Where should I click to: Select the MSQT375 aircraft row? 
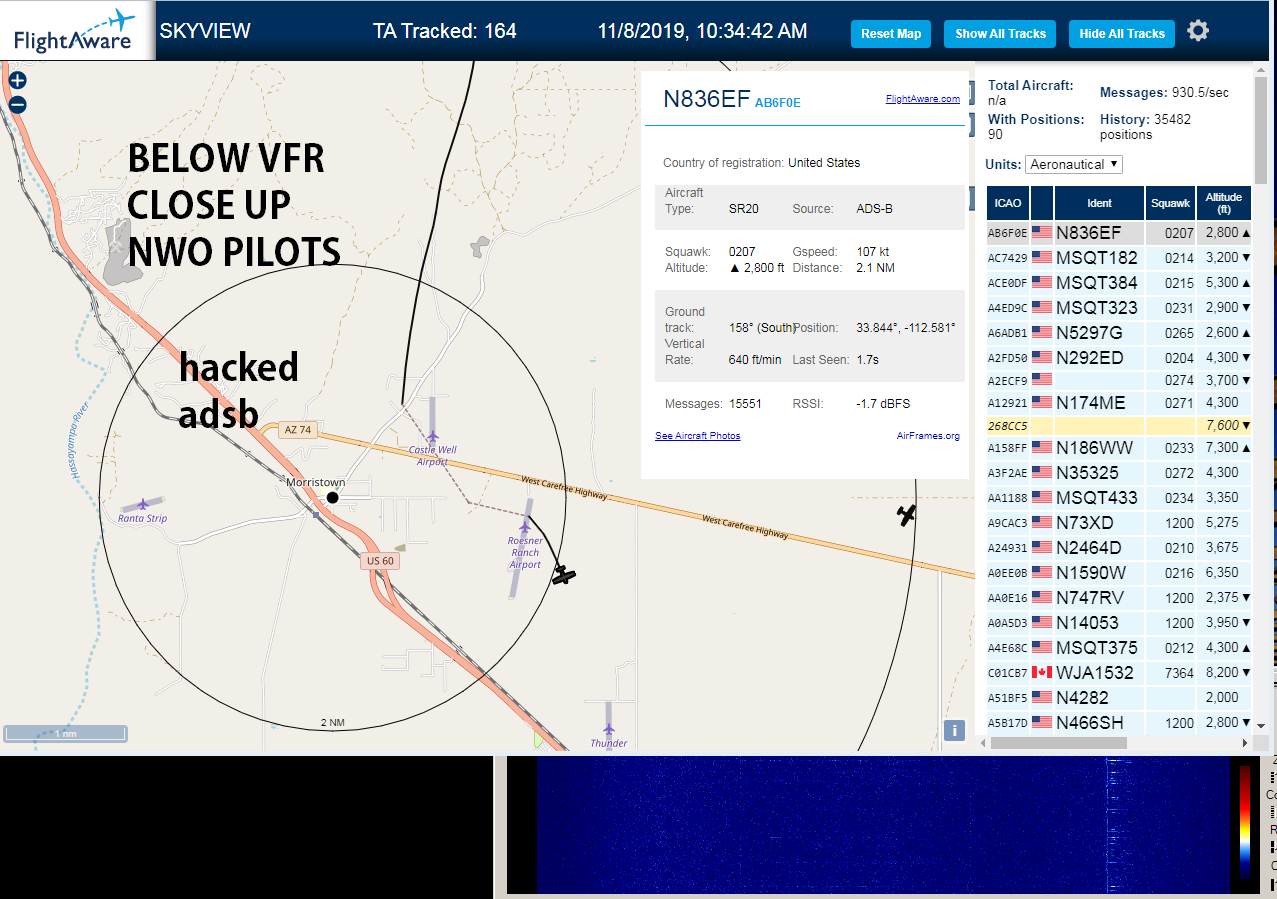point(1118,647)
